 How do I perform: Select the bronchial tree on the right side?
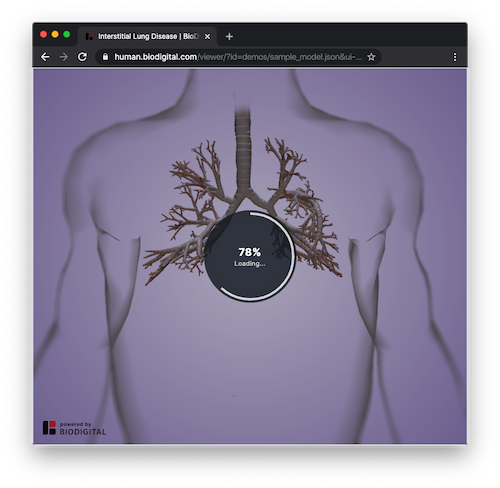300,207
